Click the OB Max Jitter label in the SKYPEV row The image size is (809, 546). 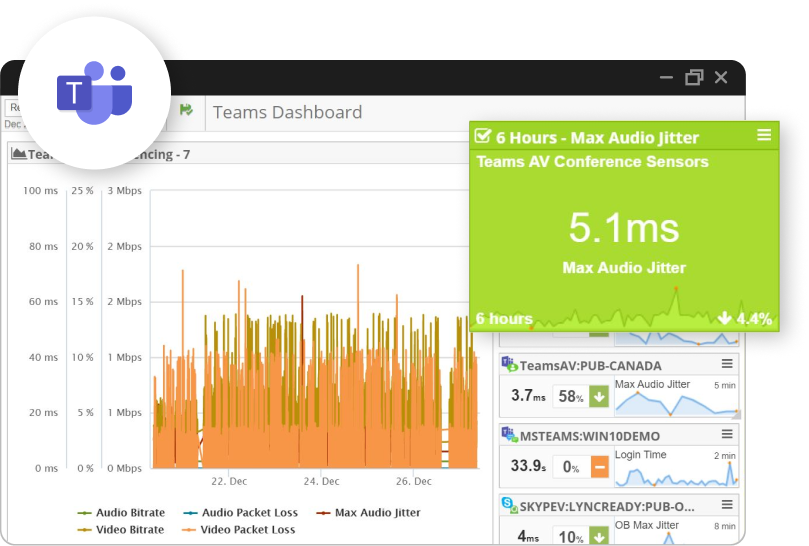point(646,525)
